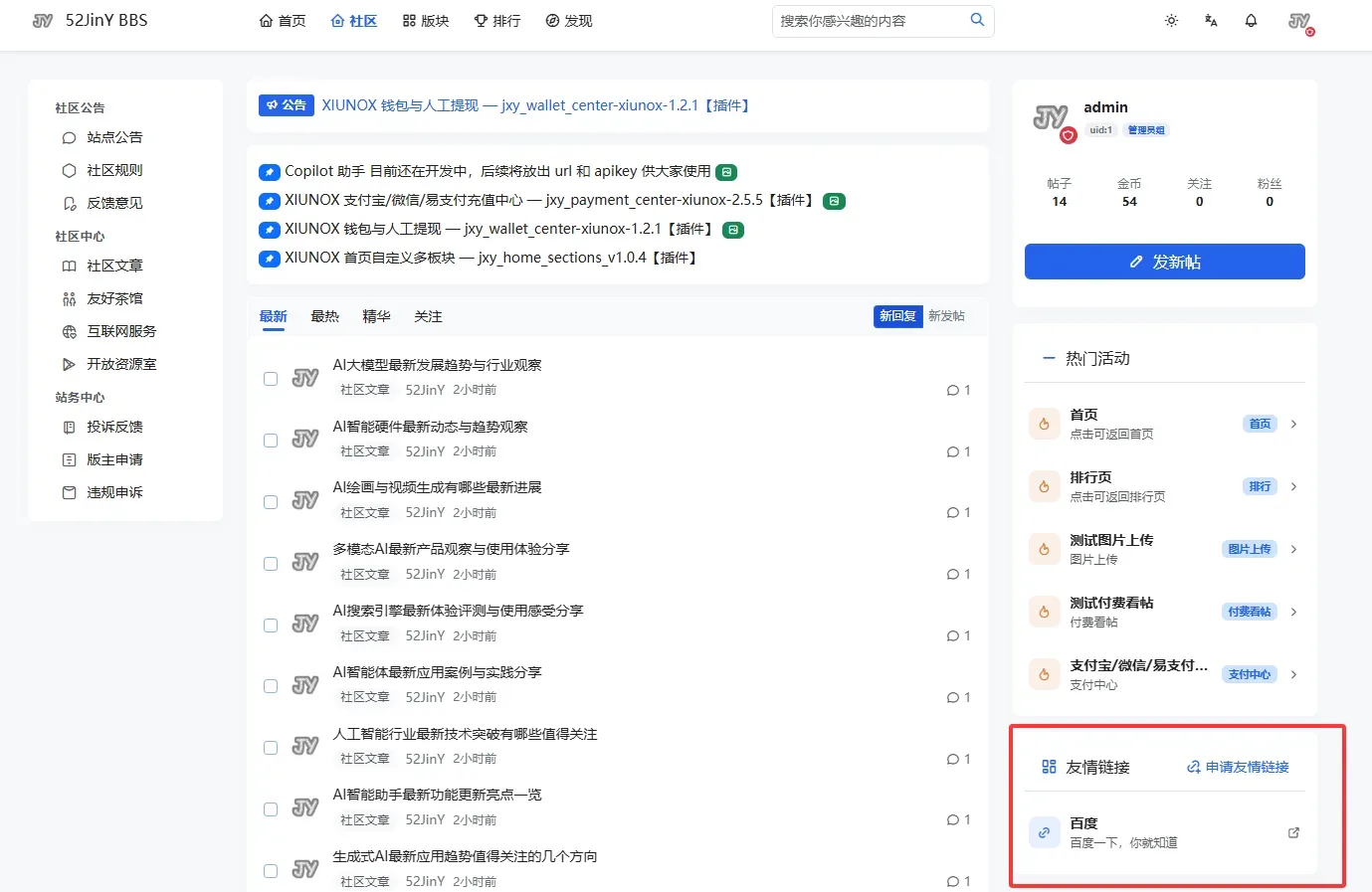Expand the 测试付费看帖 chevron arrow
Viewport: 1372px width, 892px height.
point(1293,612)
